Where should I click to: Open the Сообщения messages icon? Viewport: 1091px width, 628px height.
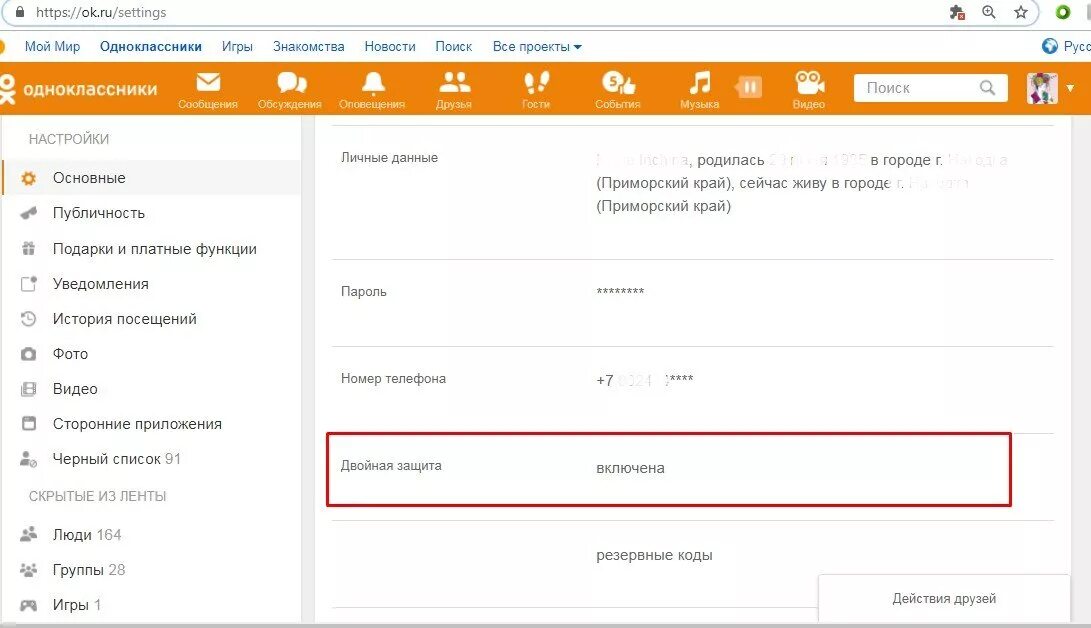(207, 90)
